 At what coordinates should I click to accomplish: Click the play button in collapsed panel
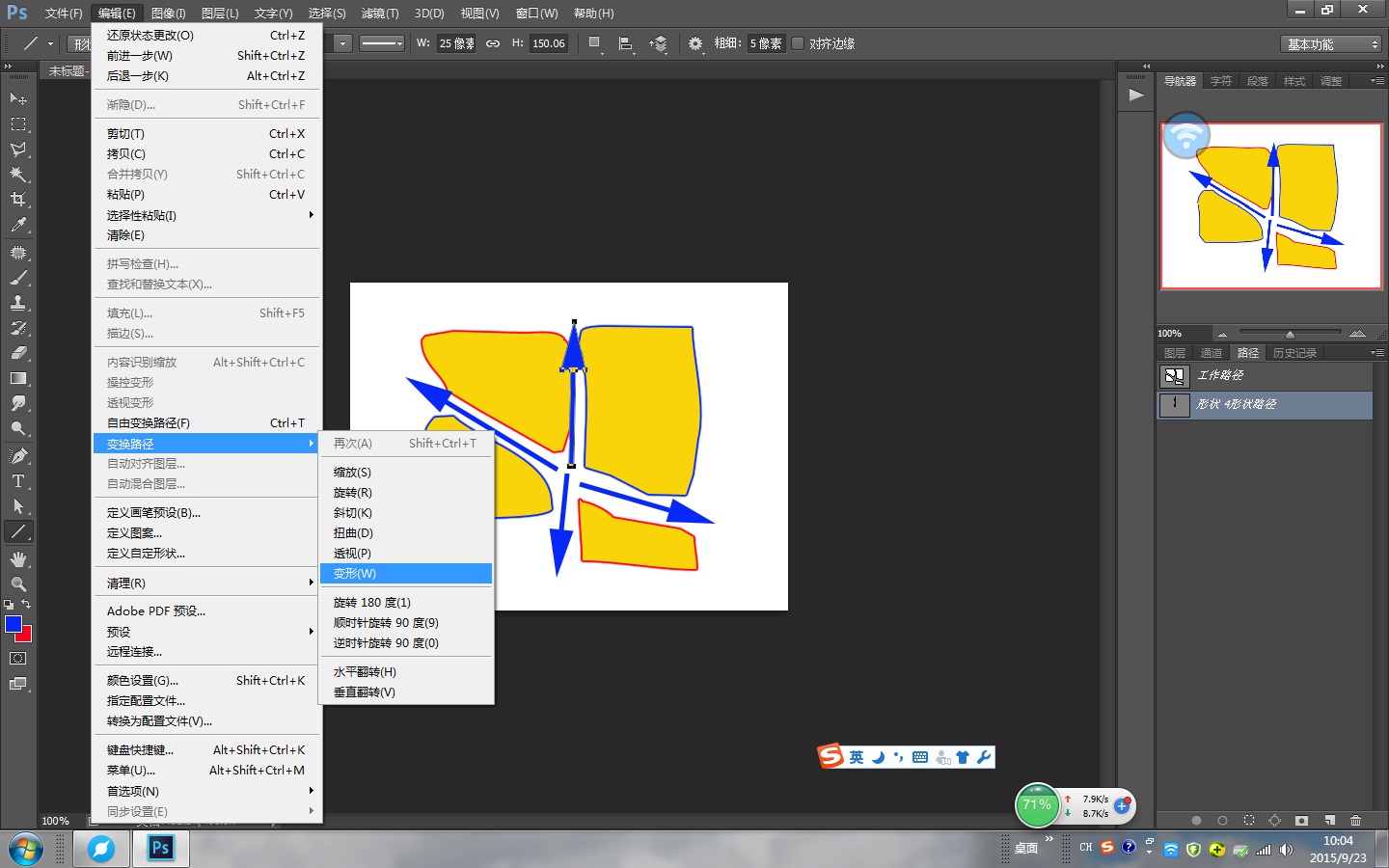coord(1136,95)
